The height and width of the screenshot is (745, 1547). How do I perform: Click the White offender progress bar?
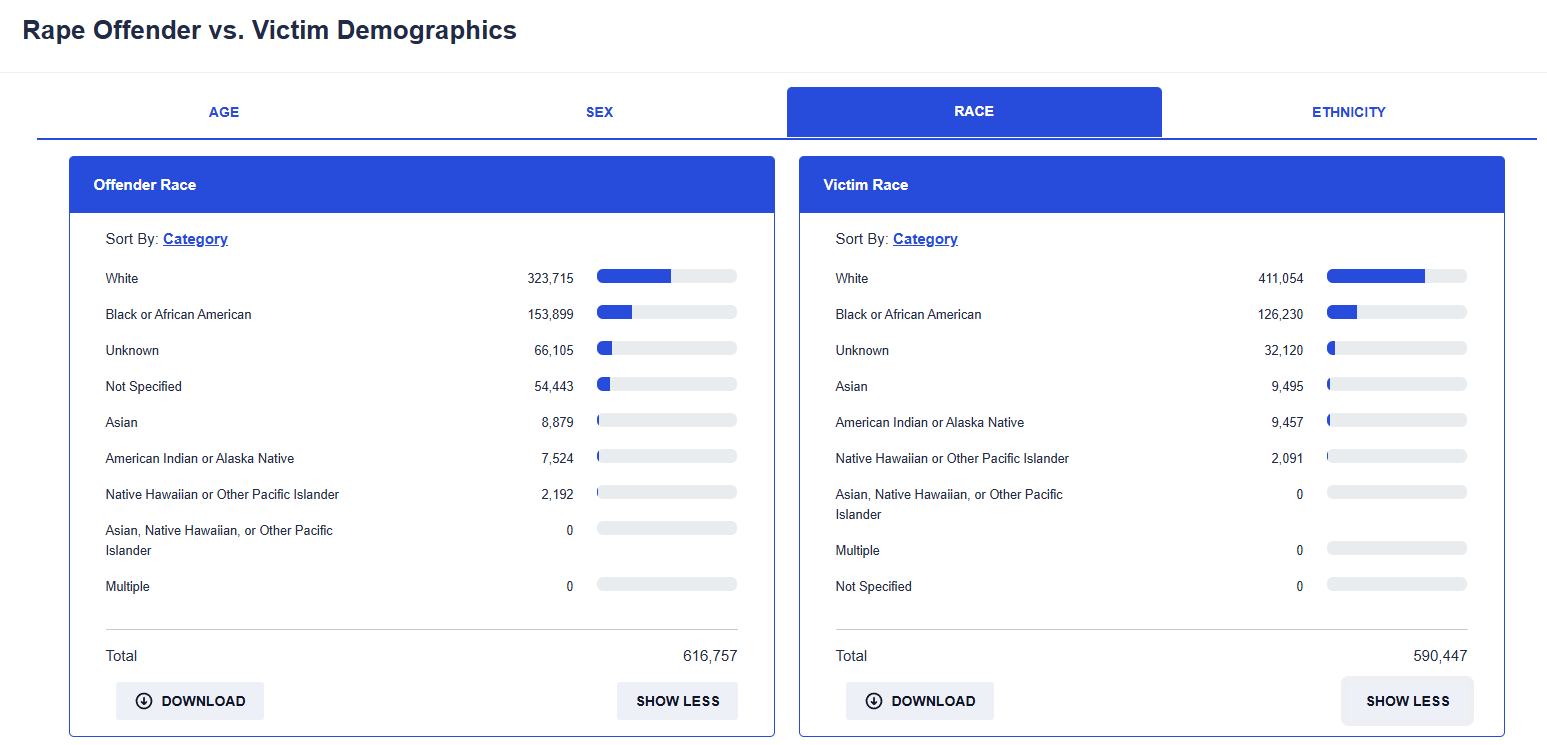(x=667, y=276)
